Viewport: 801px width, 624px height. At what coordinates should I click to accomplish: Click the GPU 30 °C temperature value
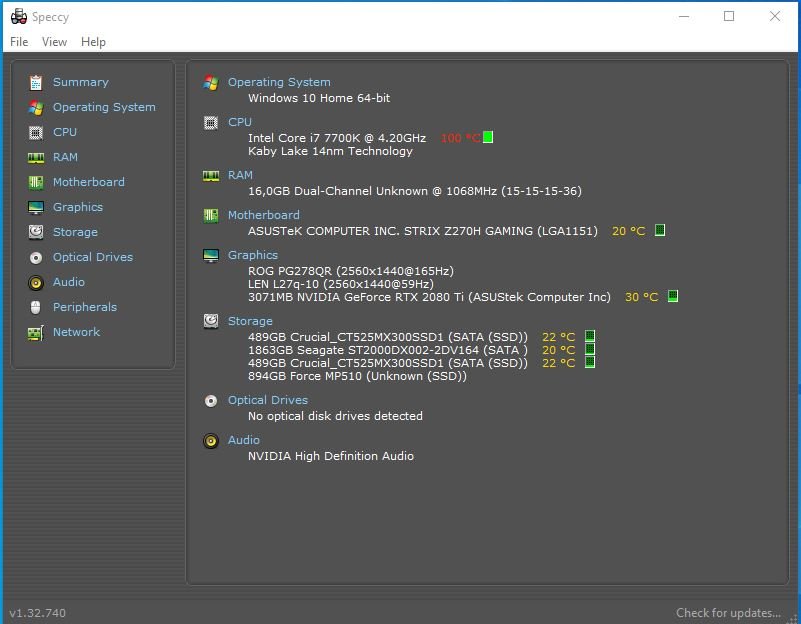point(642,297)
